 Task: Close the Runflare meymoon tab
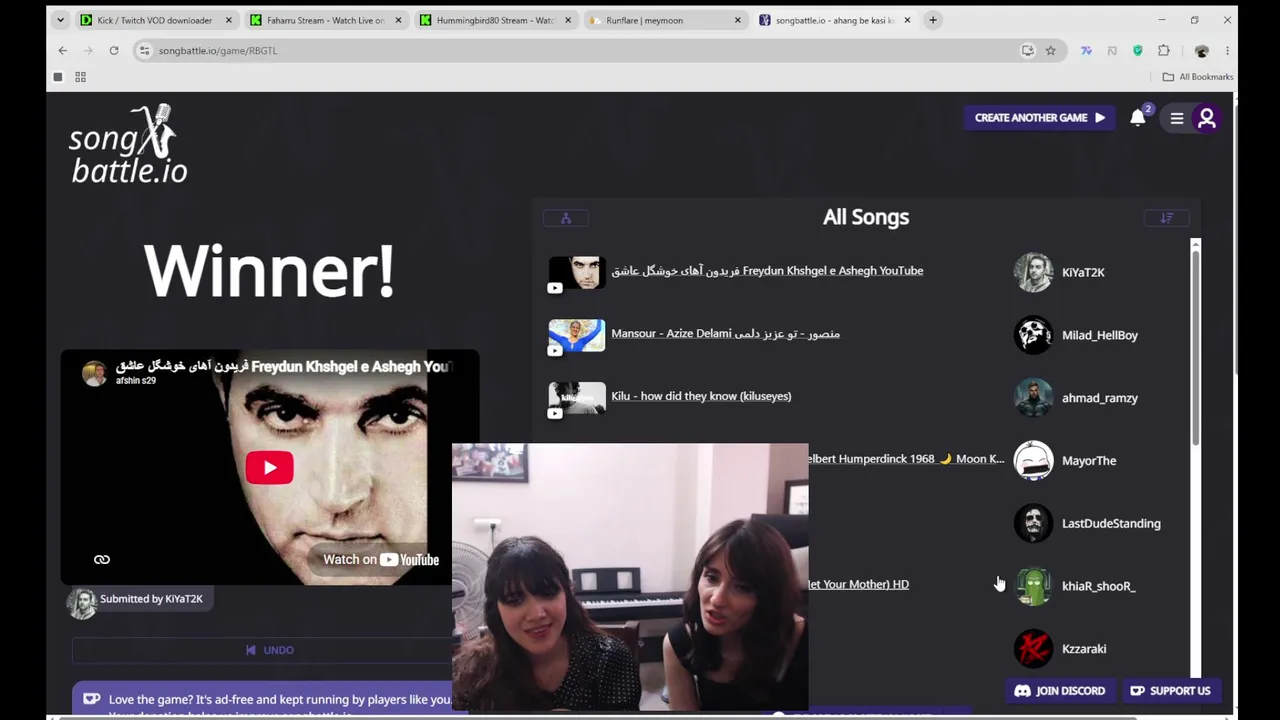coord(738,20)
